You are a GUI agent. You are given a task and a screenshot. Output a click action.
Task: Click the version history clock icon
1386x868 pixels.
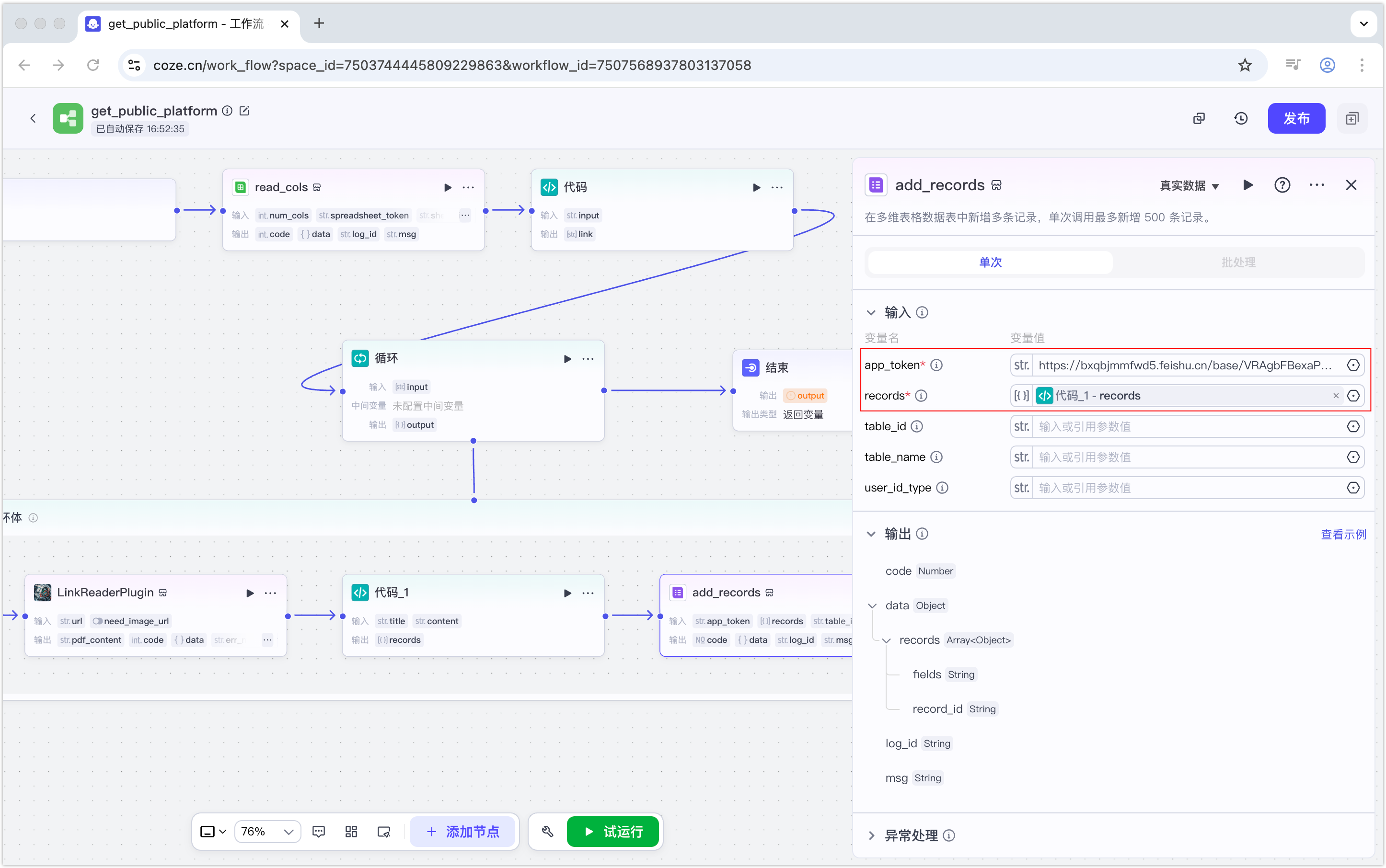1241,118
